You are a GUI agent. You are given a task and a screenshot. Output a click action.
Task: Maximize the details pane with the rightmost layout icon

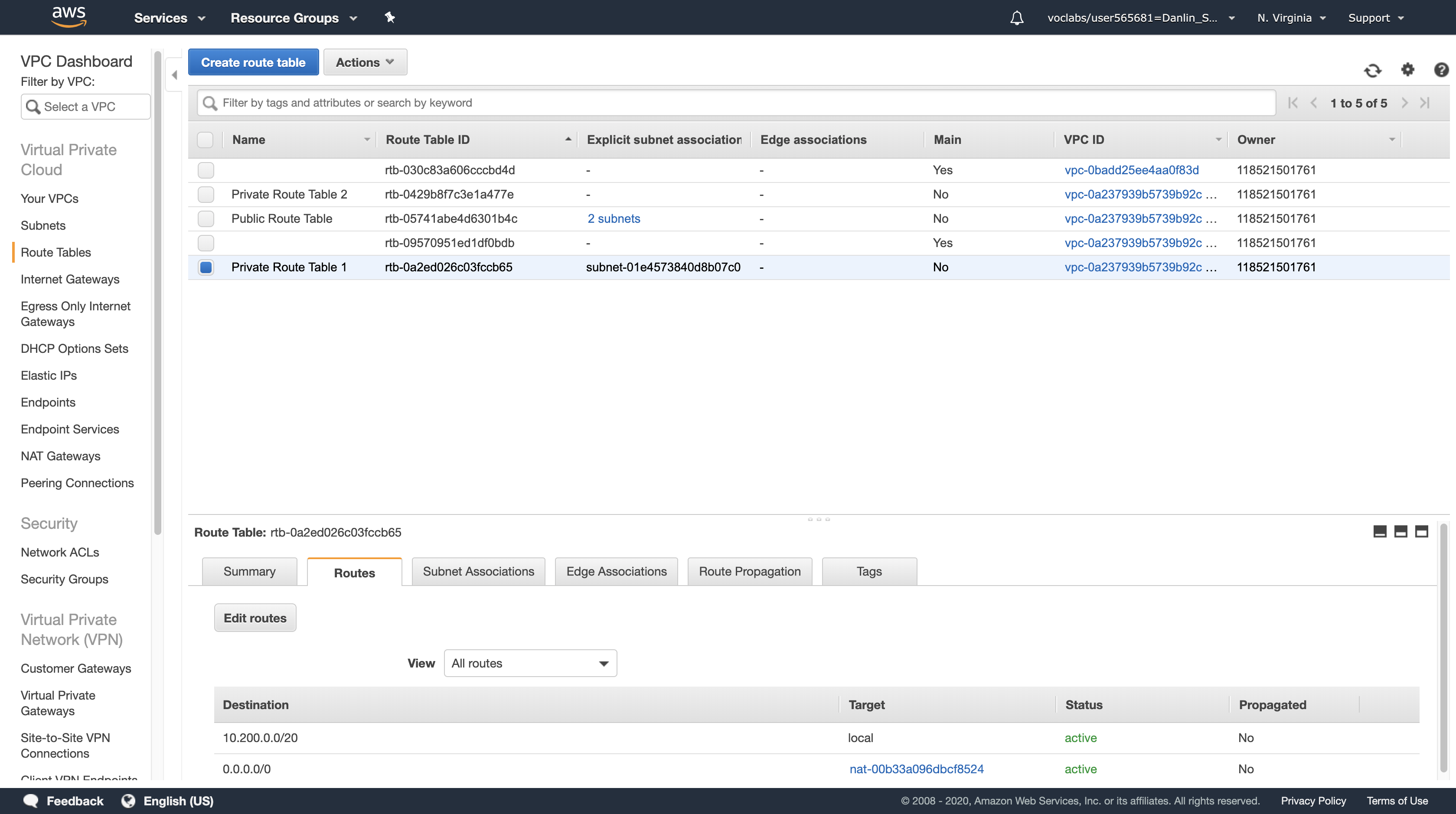1421,531
